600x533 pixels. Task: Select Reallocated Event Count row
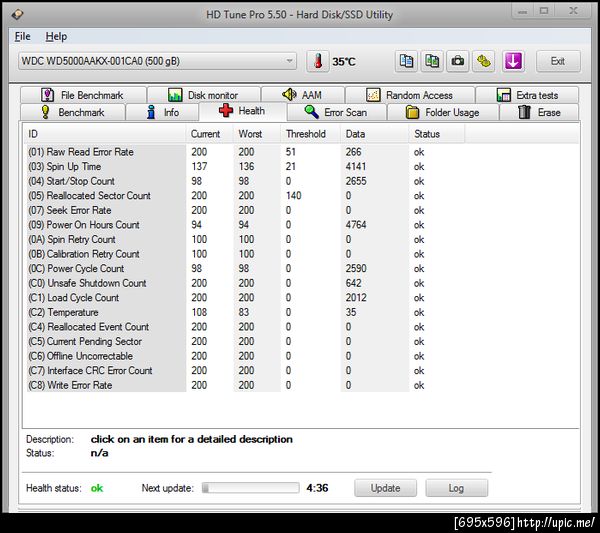coord(245,327)
